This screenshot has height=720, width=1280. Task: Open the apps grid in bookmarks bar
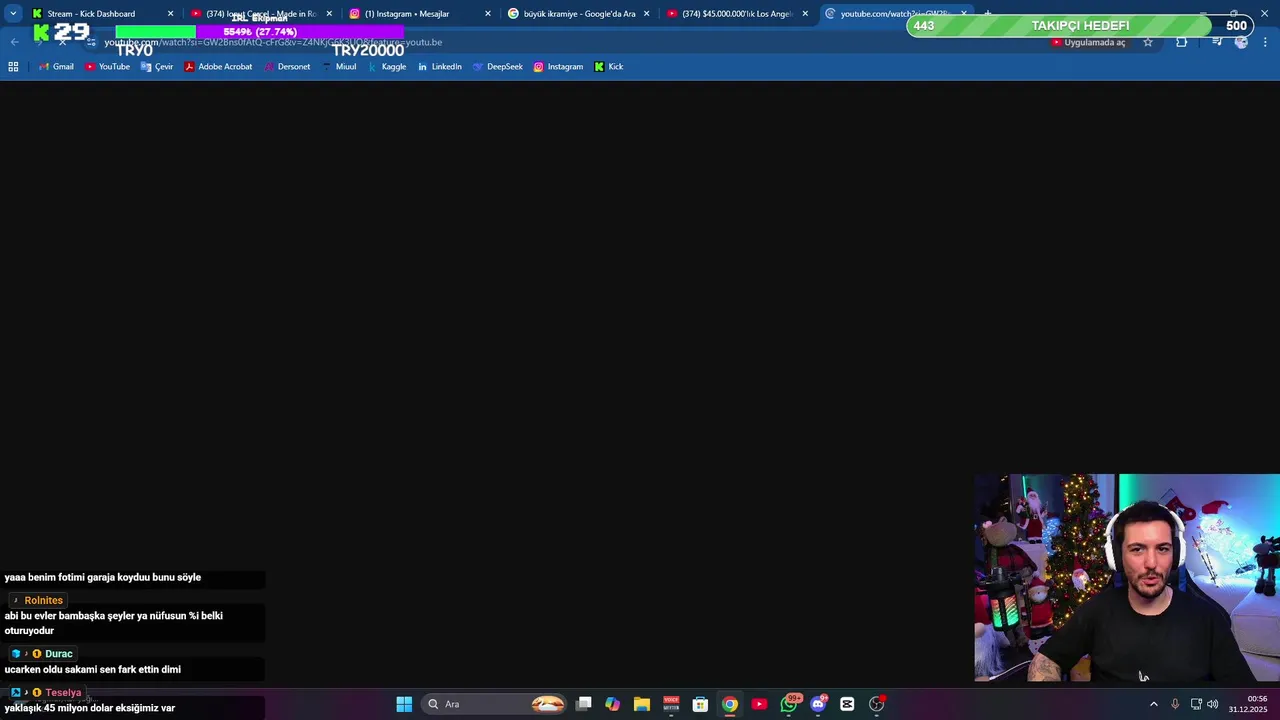[x=13, y=67]
